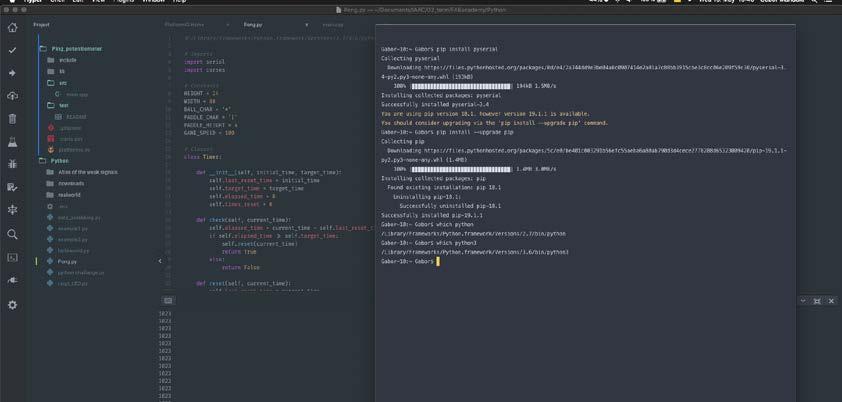This screenshot has height=402, width=842.
Task: Click the 'import serial' code line
Action: pos(204,62)
